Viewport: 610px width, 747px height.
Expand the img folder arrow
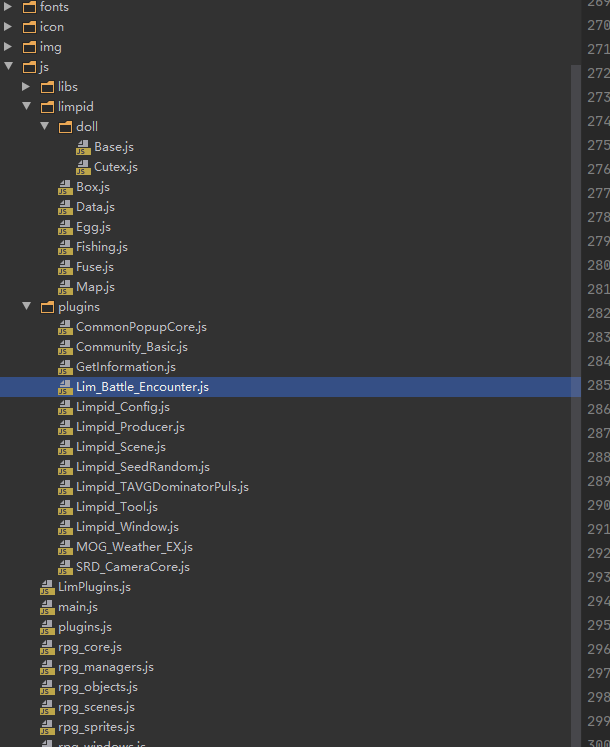[x=8, y=47]
